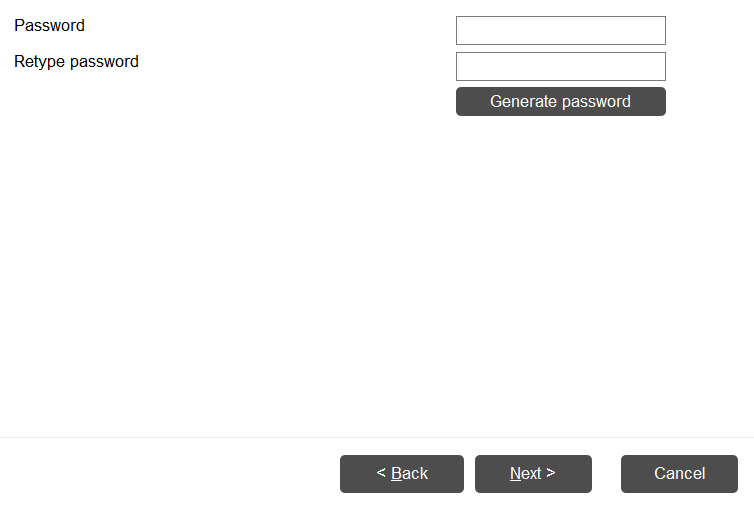Screen dimensions: 754x508
Task: Go back with the Back button
Action: click(x=401, y=474)
